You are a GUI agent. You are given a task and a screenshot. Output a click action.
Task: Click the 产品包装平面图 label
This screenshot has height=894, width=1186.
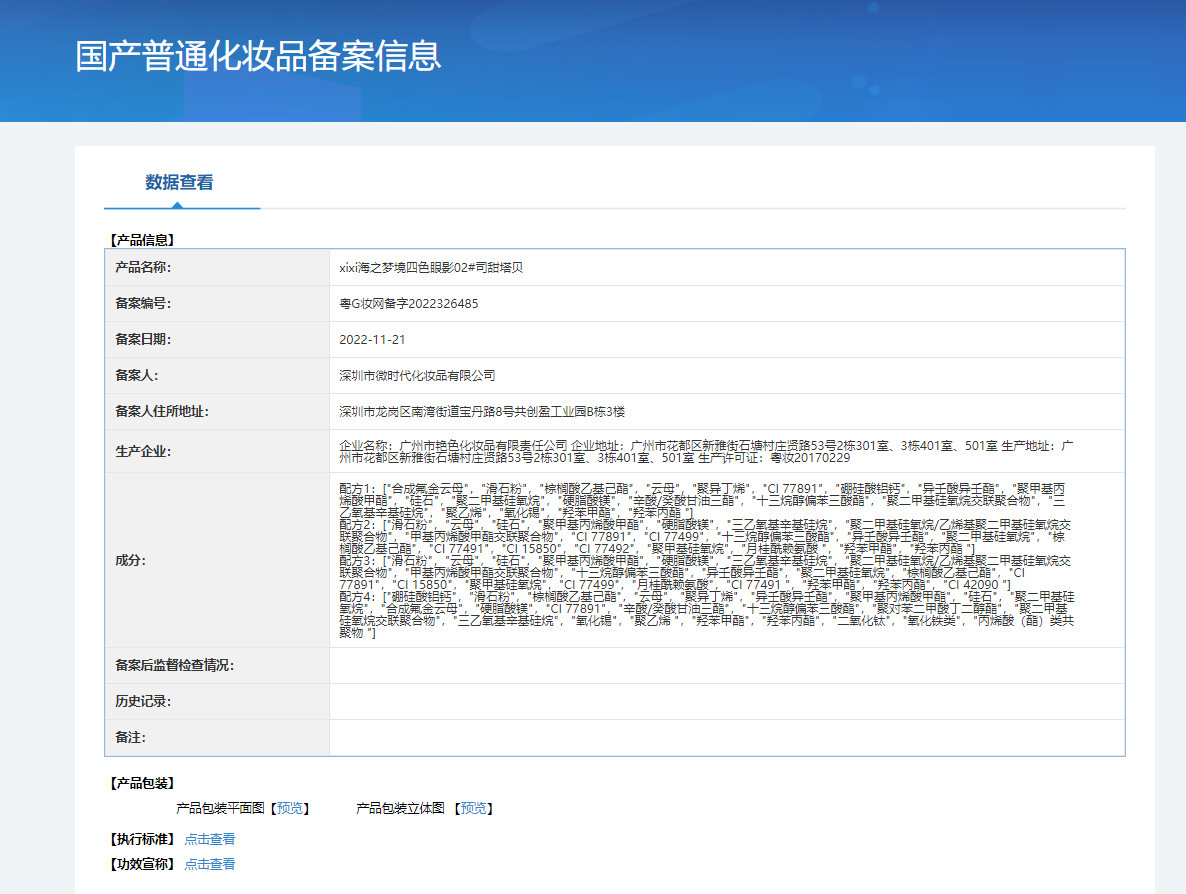(x=220, y=809)
